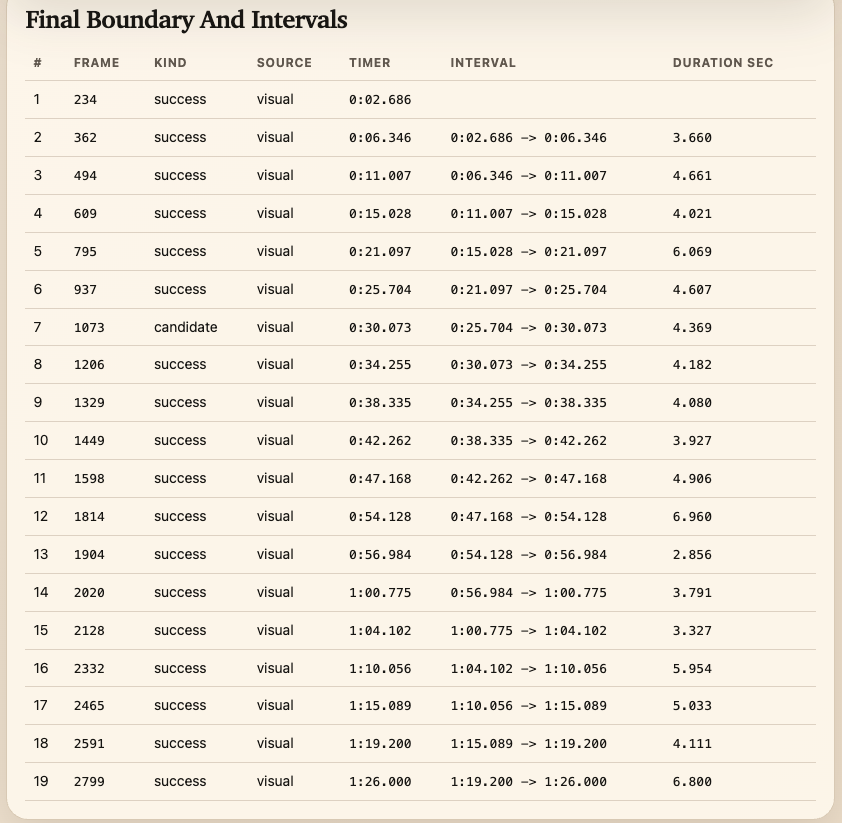Click the Final Boundary And Intervals heading
The width and height of the screenshot is (842, 823).
186,20
